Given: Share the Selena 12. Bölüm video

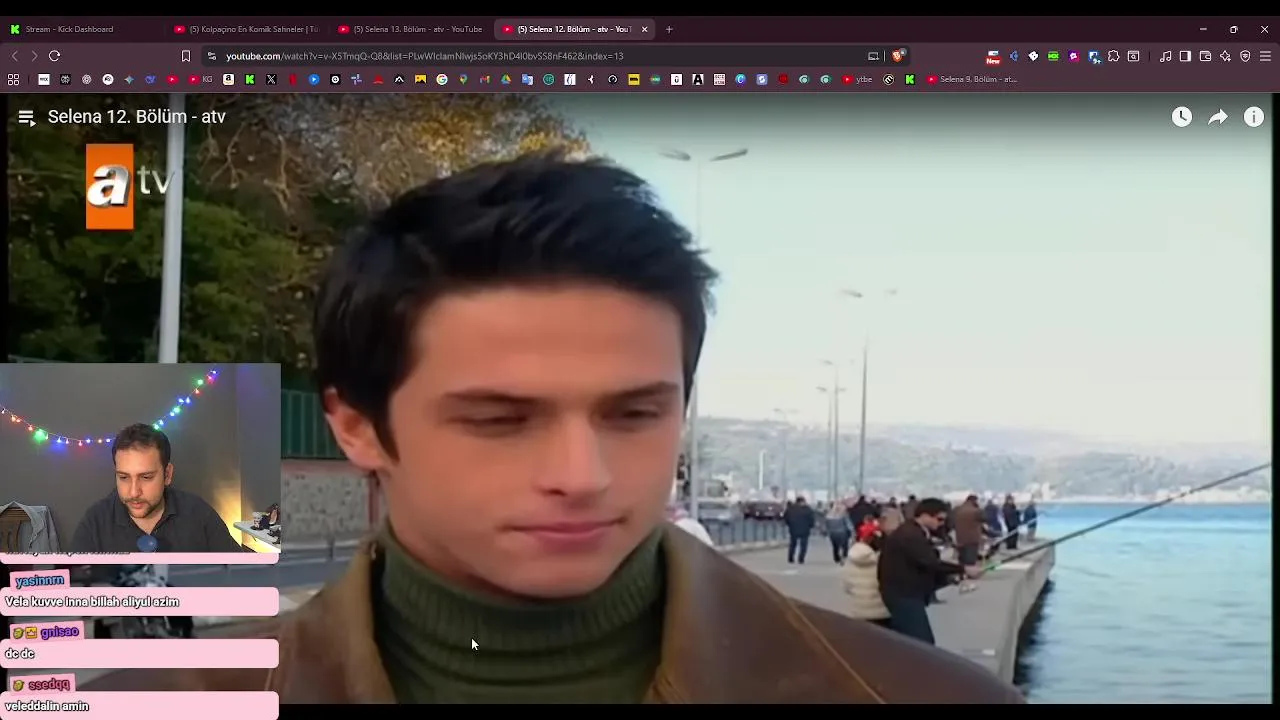Looking at the screenshot, I should [1218, 117].
